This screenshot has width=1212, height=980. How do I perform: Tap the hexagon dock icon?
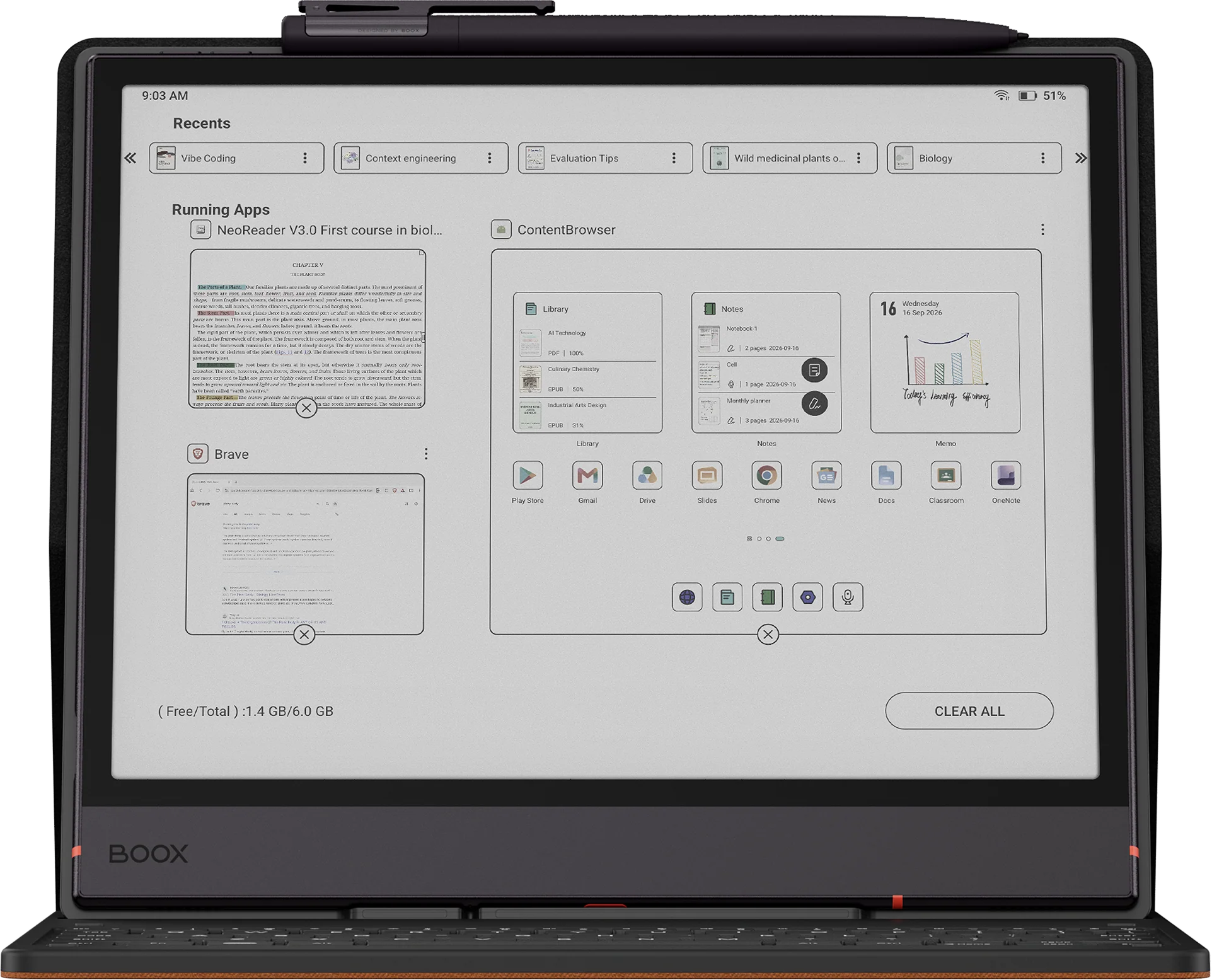807,597
